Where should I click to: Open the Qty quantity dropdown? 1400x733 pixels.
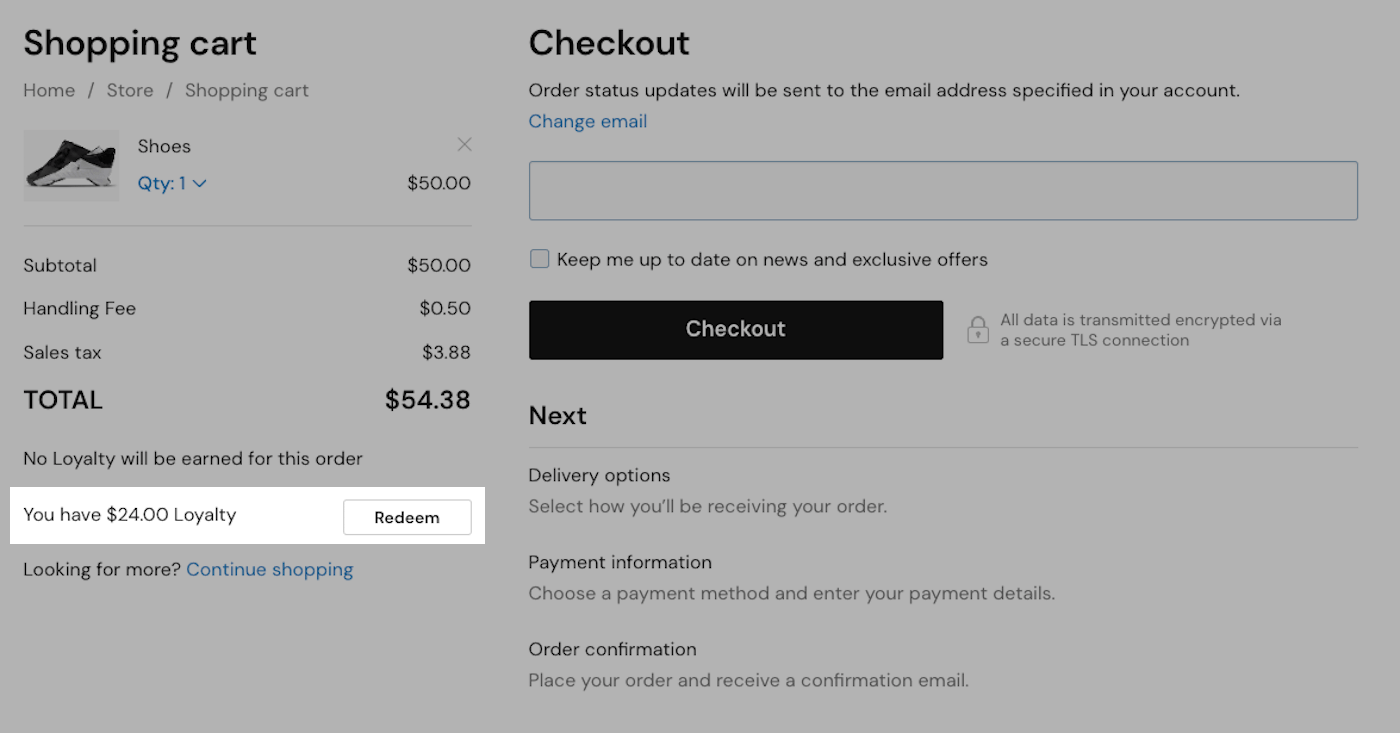[x=171, y=183]
